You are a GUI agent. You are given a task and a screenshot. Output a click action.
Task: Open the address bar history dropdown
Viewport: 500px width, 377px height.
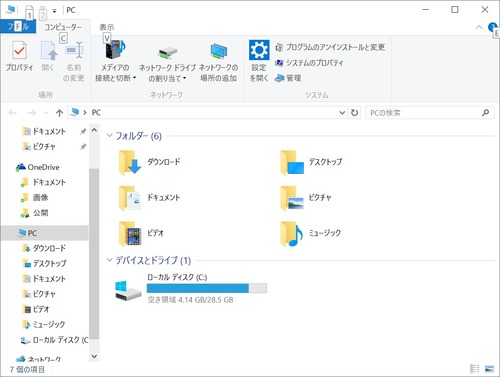[342, 113]
